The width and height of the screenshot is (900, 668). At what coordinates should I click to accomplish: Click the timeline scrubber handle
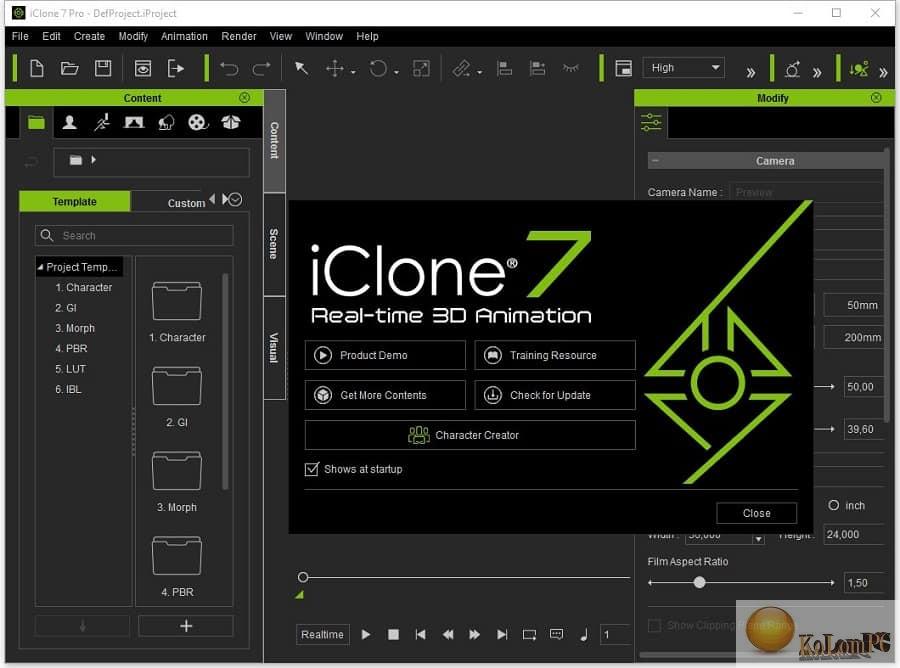click(x=303, y=577)
